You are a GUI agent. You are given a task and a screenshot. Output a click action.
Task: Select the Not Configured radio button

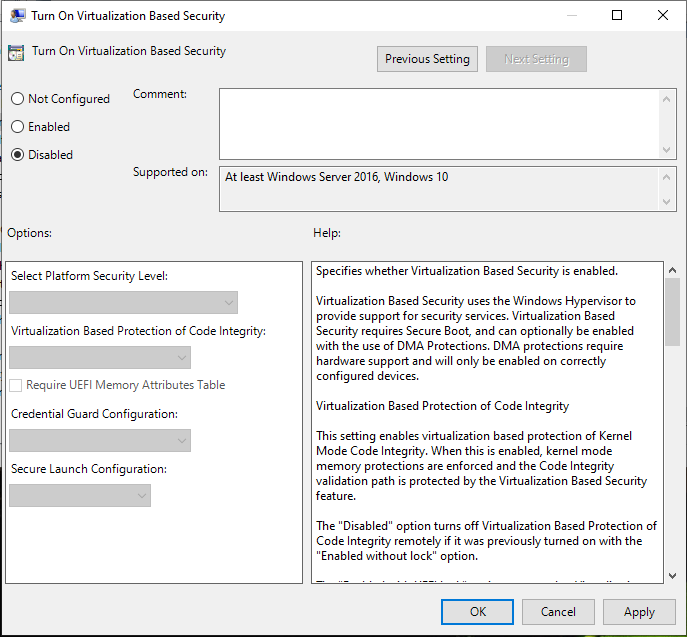point(18,99)
